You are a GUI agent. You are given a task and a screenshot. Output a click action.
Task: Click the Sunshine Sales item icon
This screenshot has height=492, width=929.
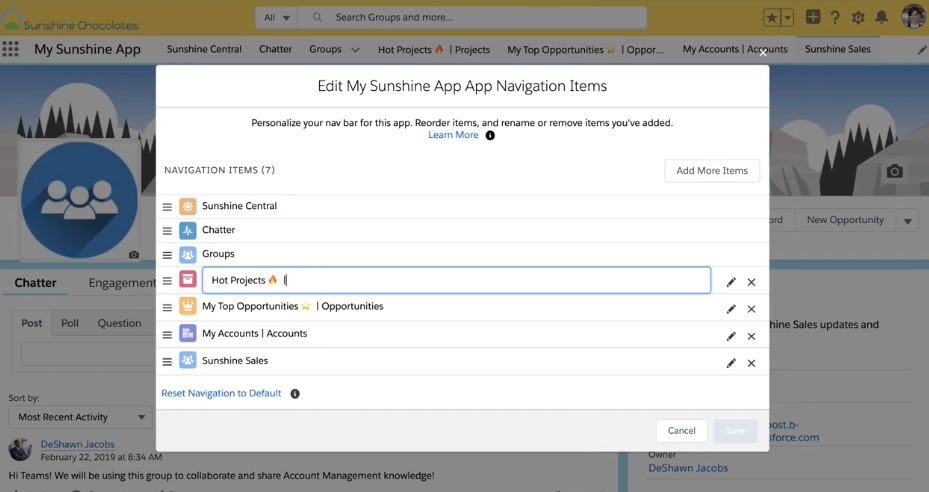tap(188, 360)
